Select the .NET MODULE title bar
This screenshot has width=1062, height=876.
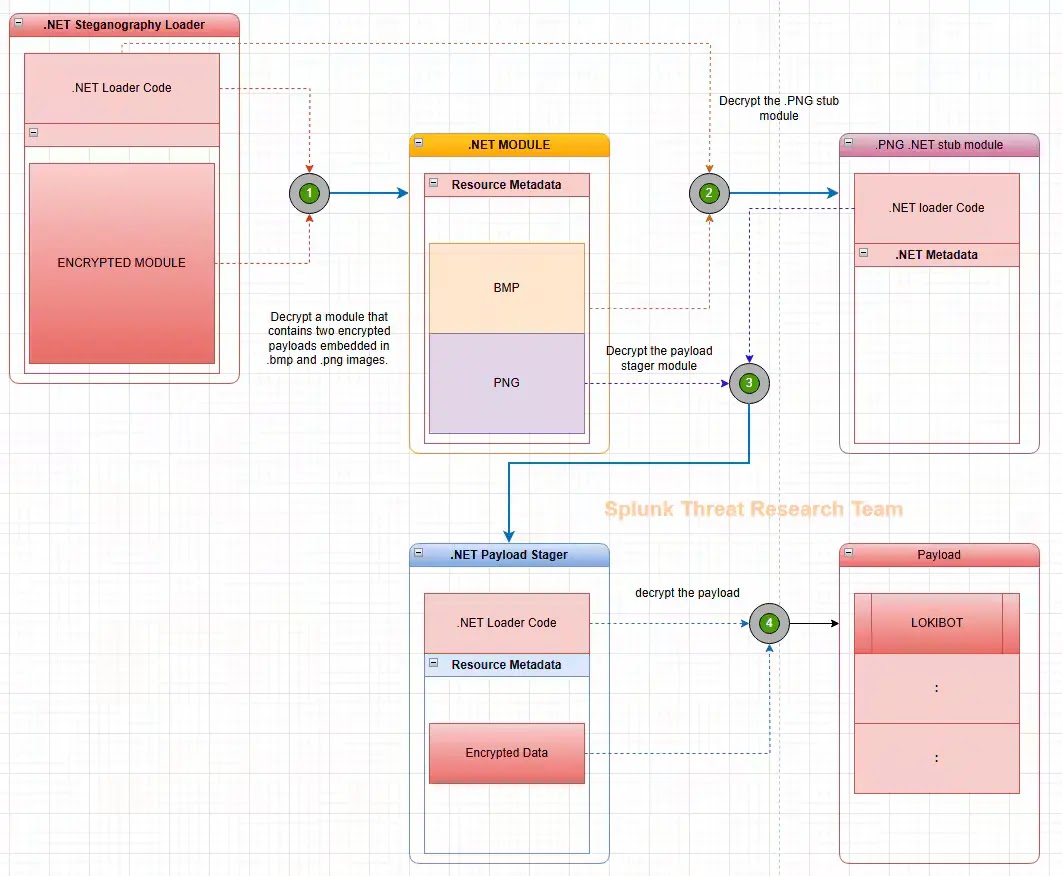tap(507, 144)
